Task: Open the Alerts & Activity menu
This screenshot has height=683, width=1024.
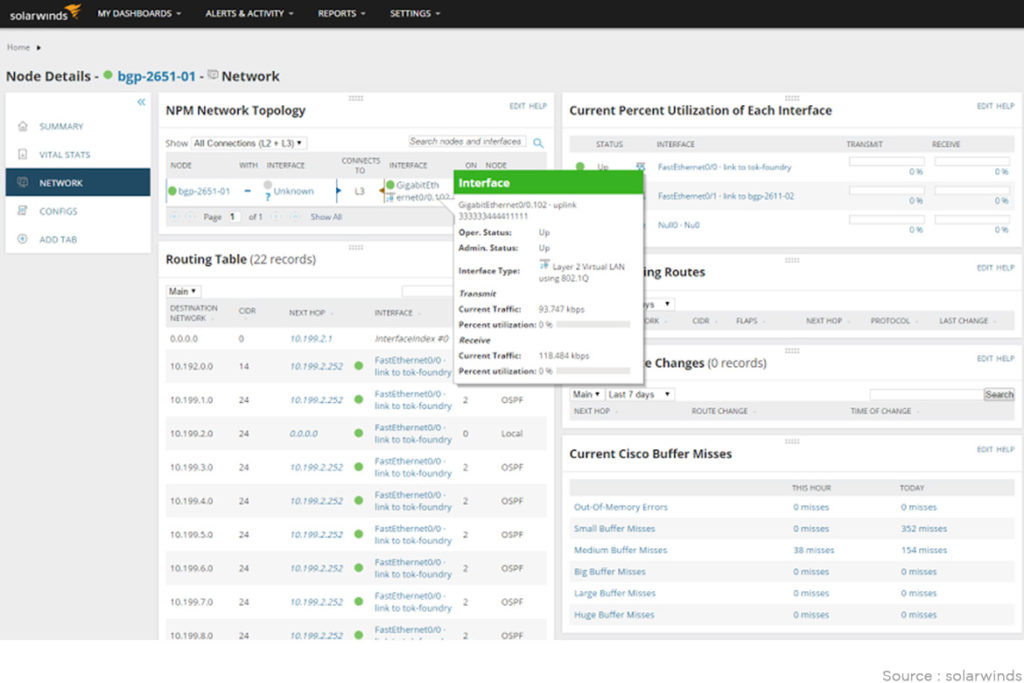Action: pyautogui.click(x=249, y=13)
